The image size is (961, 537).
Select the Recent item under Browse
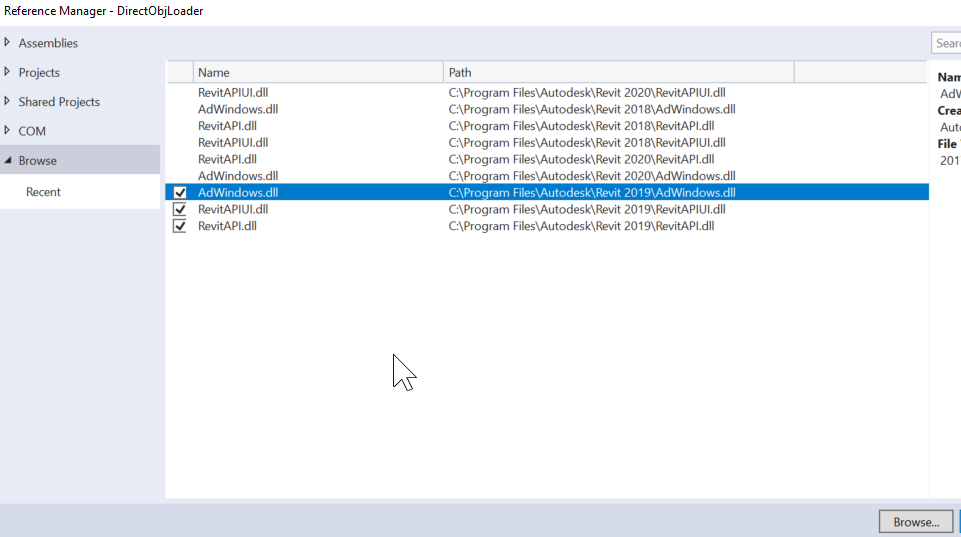coord(43,192)
